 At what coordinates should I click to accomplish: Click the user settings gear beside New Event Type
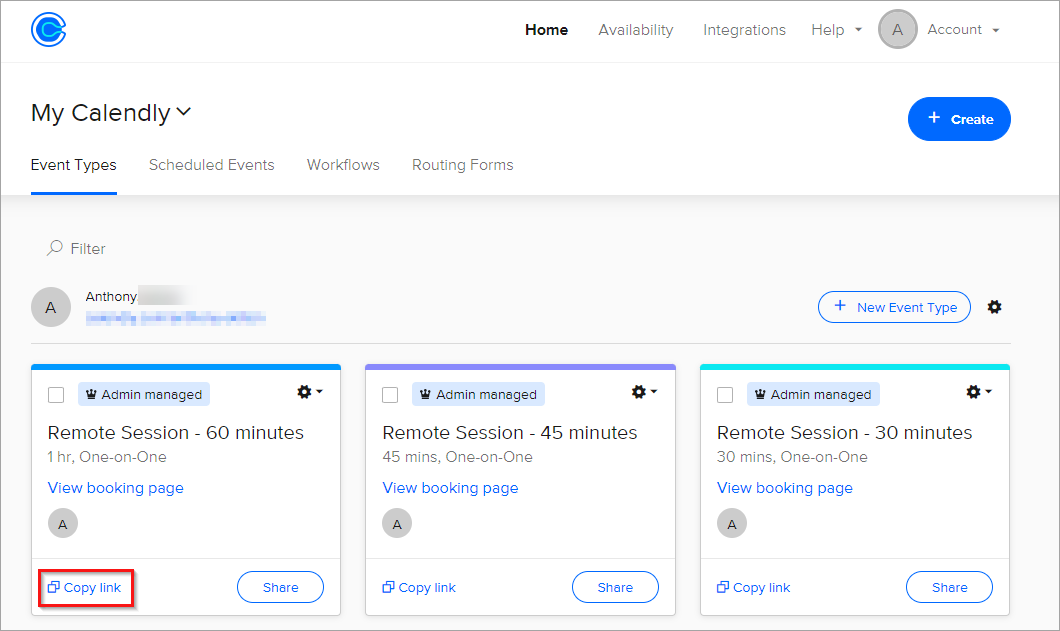coord(994,307)
